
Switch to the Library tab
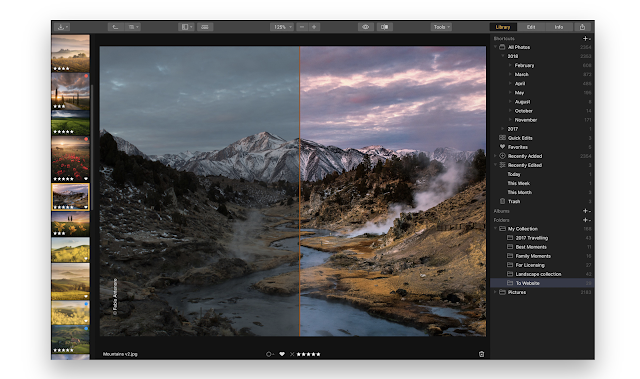(503, 27)
